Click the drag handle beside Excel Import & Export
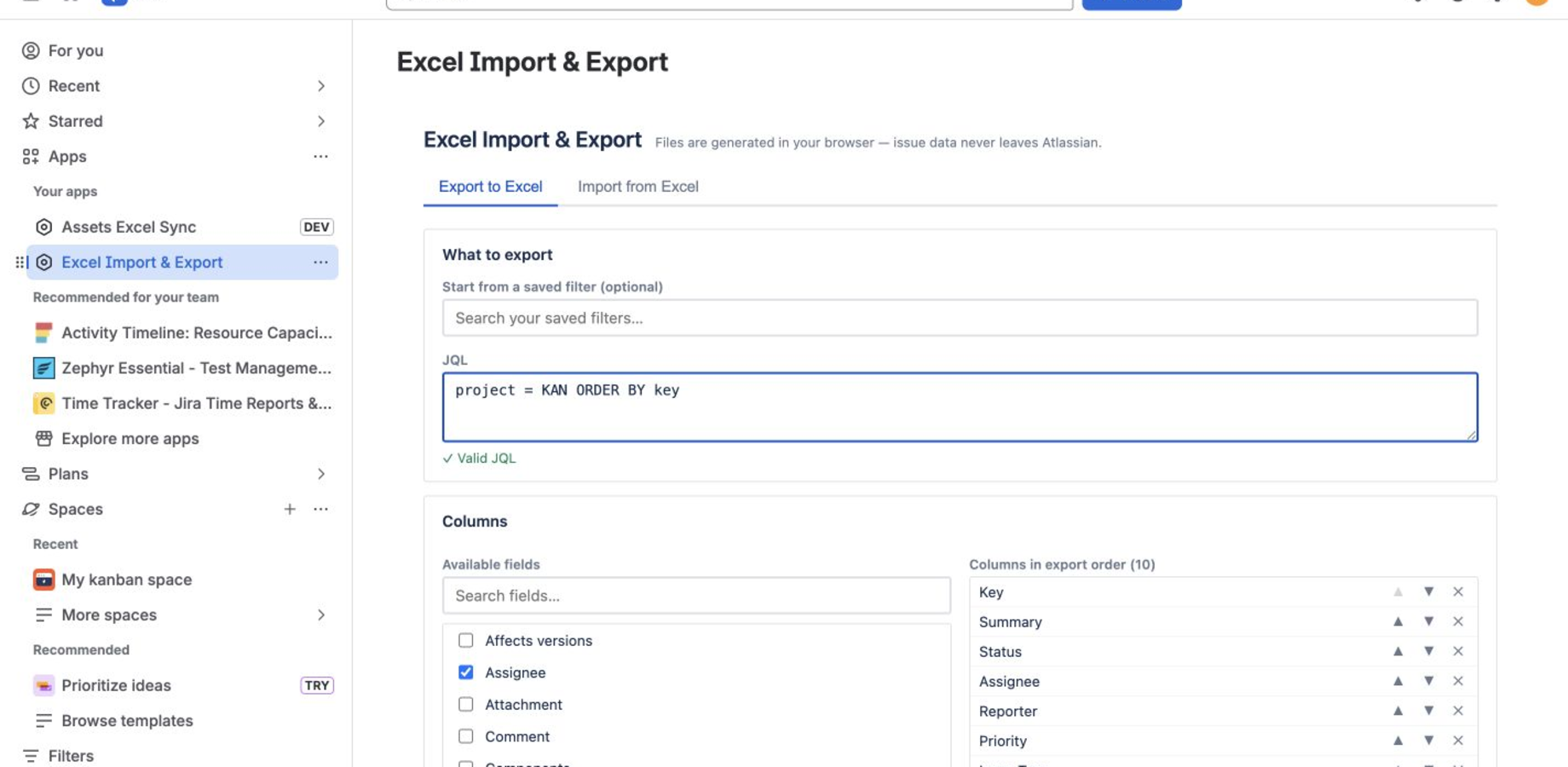Viewport: 1568px width, 767px height. point(20,262)
